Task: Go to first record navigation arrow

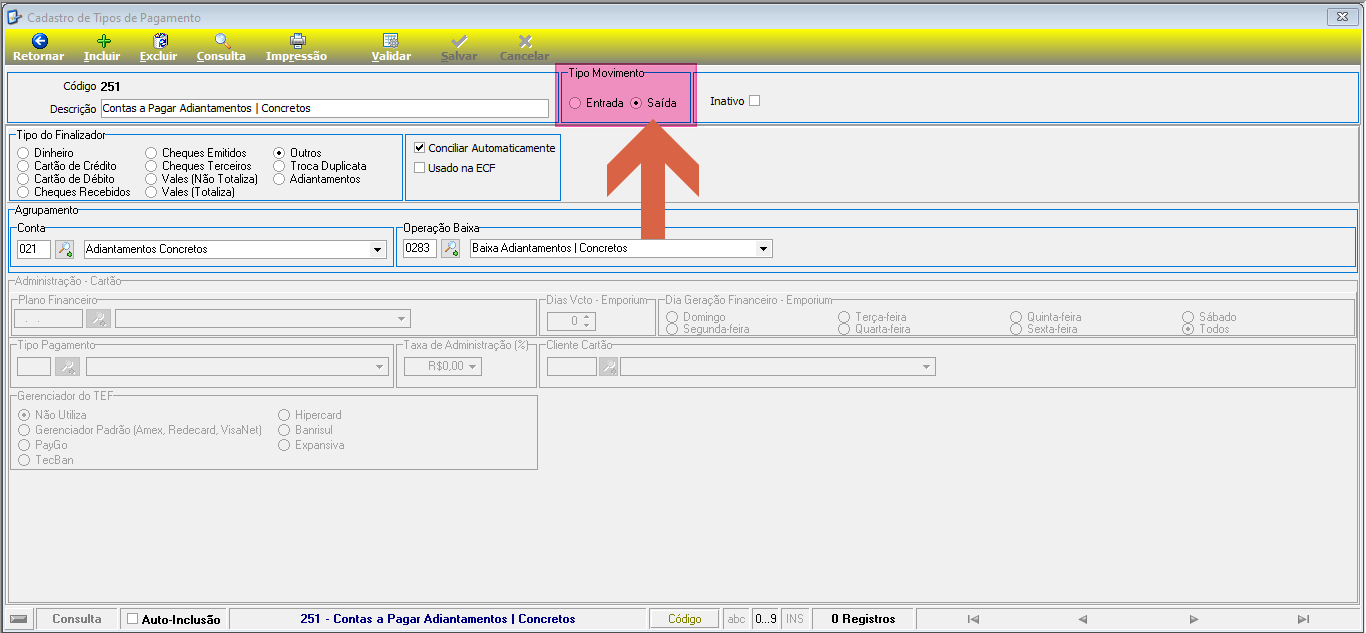Action: pos(973,619)
